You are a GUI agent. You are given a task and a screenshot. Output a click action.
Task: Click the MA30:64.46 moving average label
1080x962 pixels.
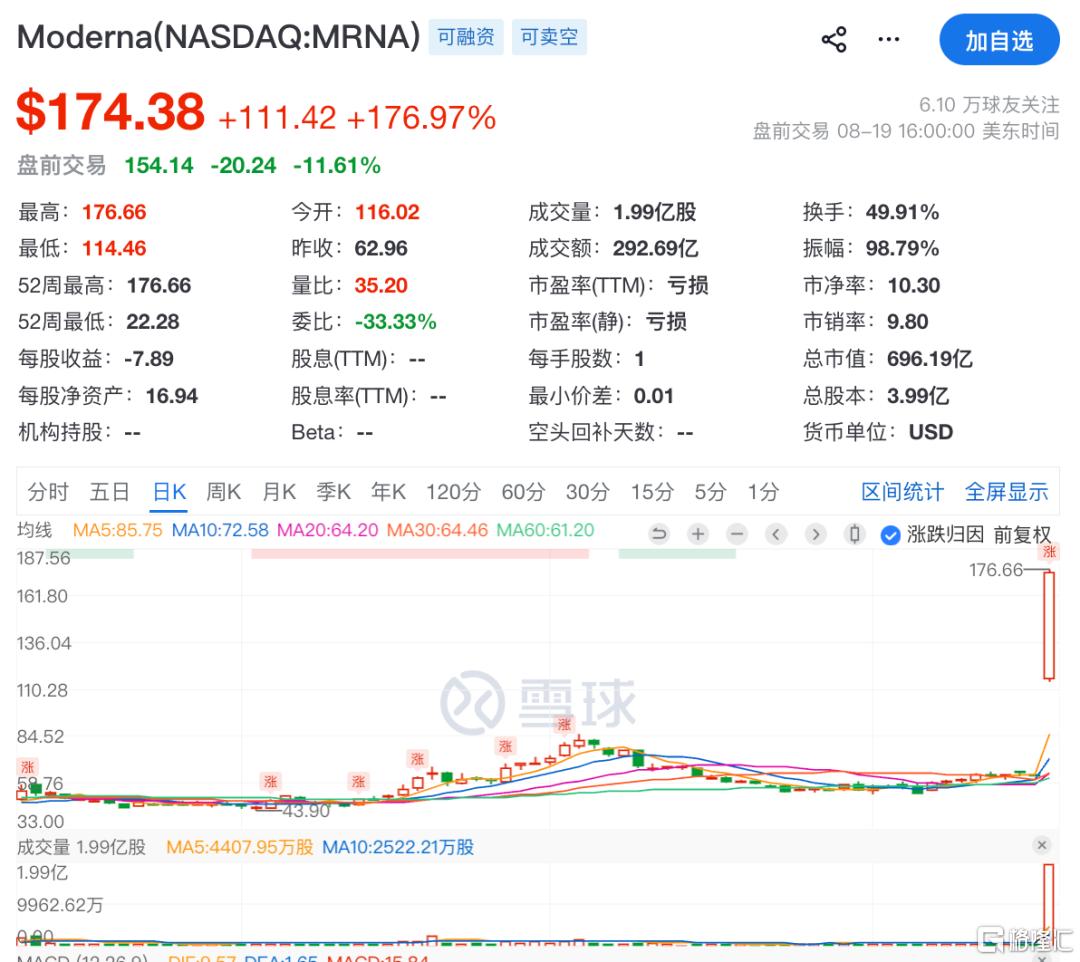click(x=437, y=530)
